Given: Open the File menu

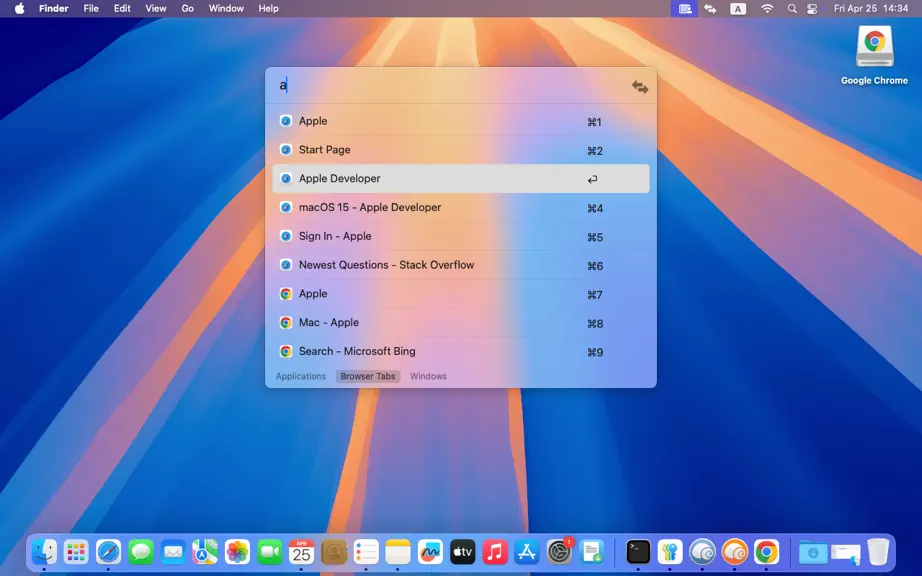Looking at the screenshot, I should click(91, 8).
